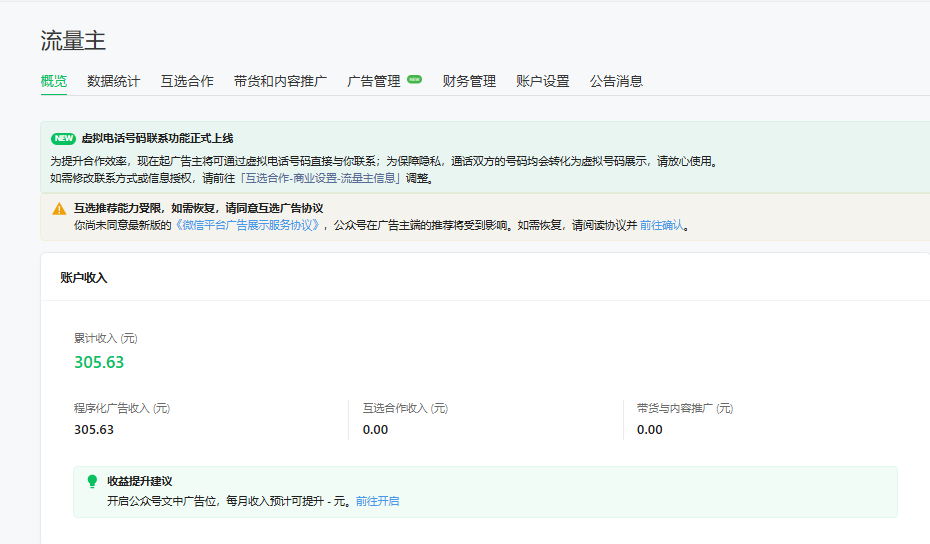
Task: Click the 0.00 value under 带货与内容推广
Action: (x=649, y=430)
